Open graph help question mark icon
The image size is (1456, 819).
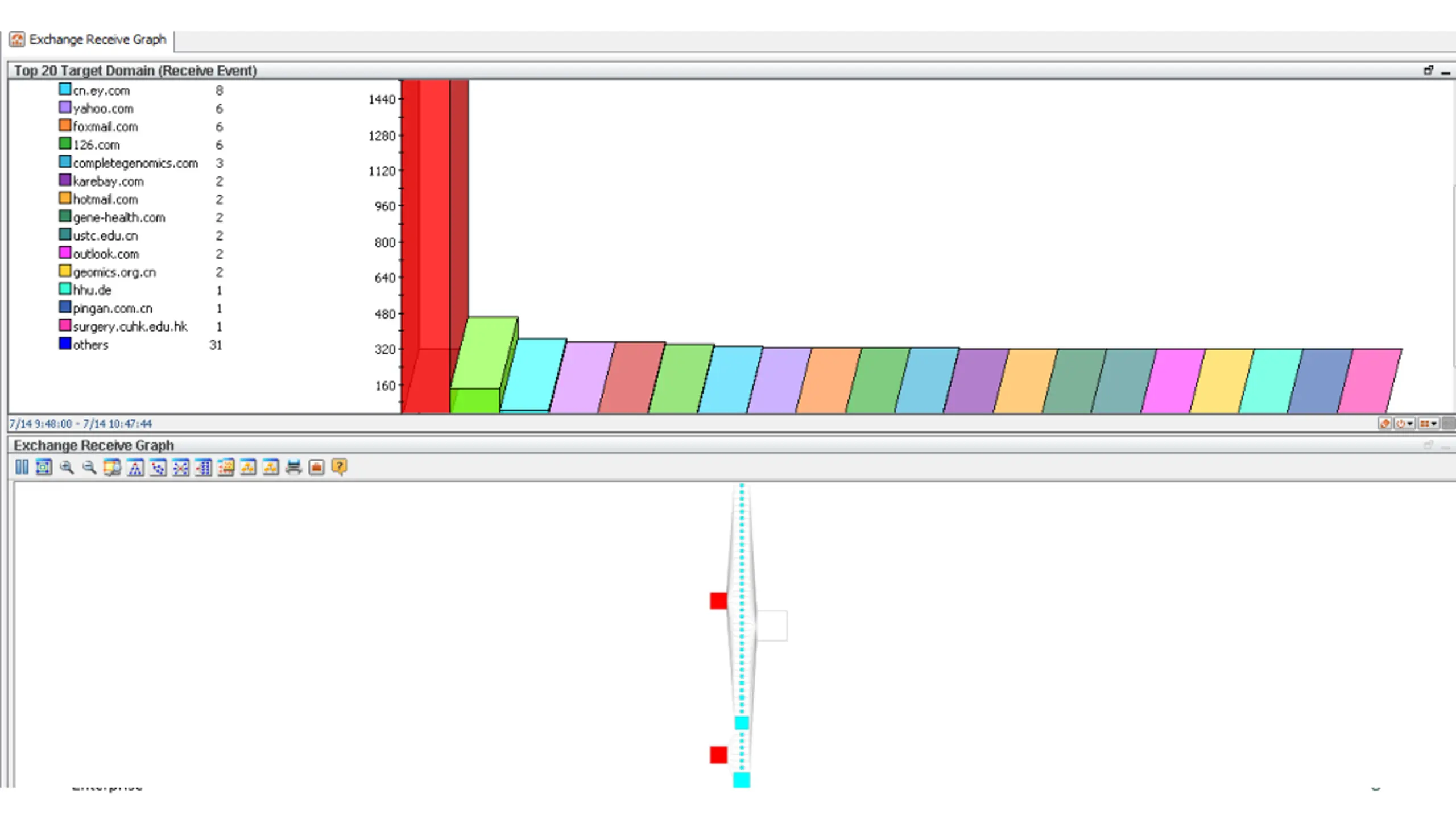[339, 468]
